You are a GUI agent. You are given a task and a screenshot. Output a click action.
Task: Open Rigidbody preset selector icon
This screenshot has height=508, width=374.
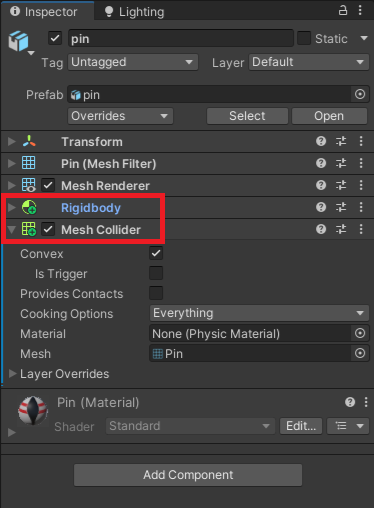341,207
